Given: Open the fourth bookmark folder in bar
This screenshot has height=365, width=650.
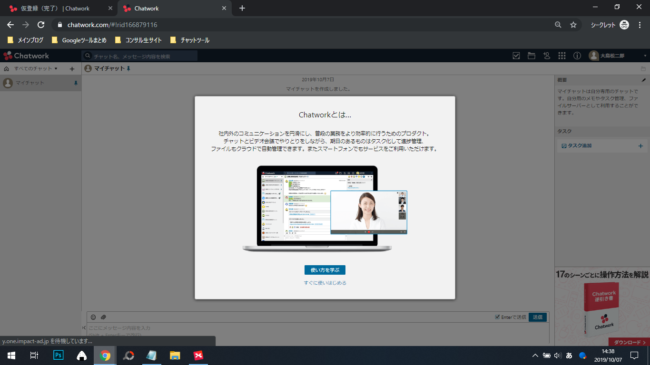Looking at the screenshot, I should pyautogui.click(x=189, y=40).
